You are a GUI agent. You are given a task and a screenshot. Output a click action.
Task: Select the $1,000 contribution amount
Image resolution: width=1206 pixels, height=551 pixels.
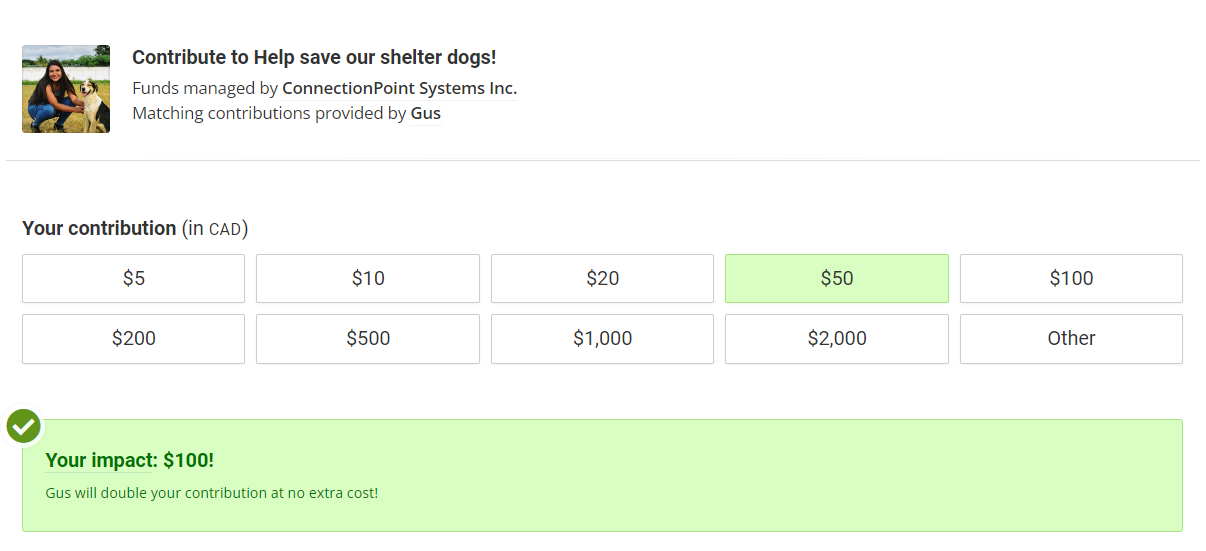coord(602,338)
